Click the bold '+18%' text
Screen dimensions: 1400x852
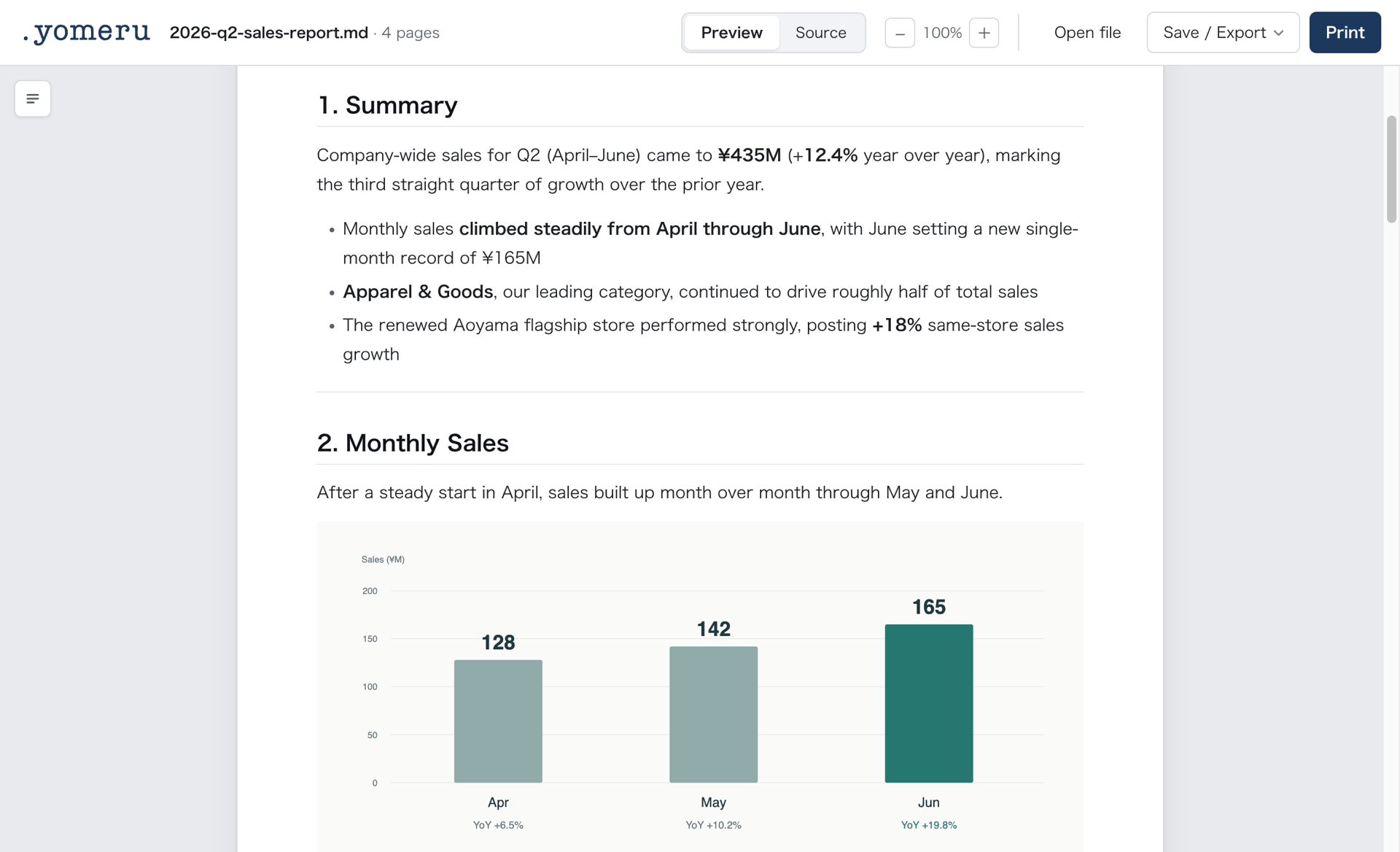coord(897,325)
